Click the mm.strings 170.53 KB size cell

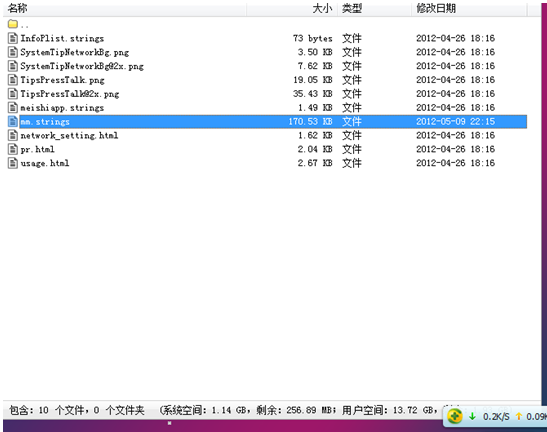[x=310, y=121]
